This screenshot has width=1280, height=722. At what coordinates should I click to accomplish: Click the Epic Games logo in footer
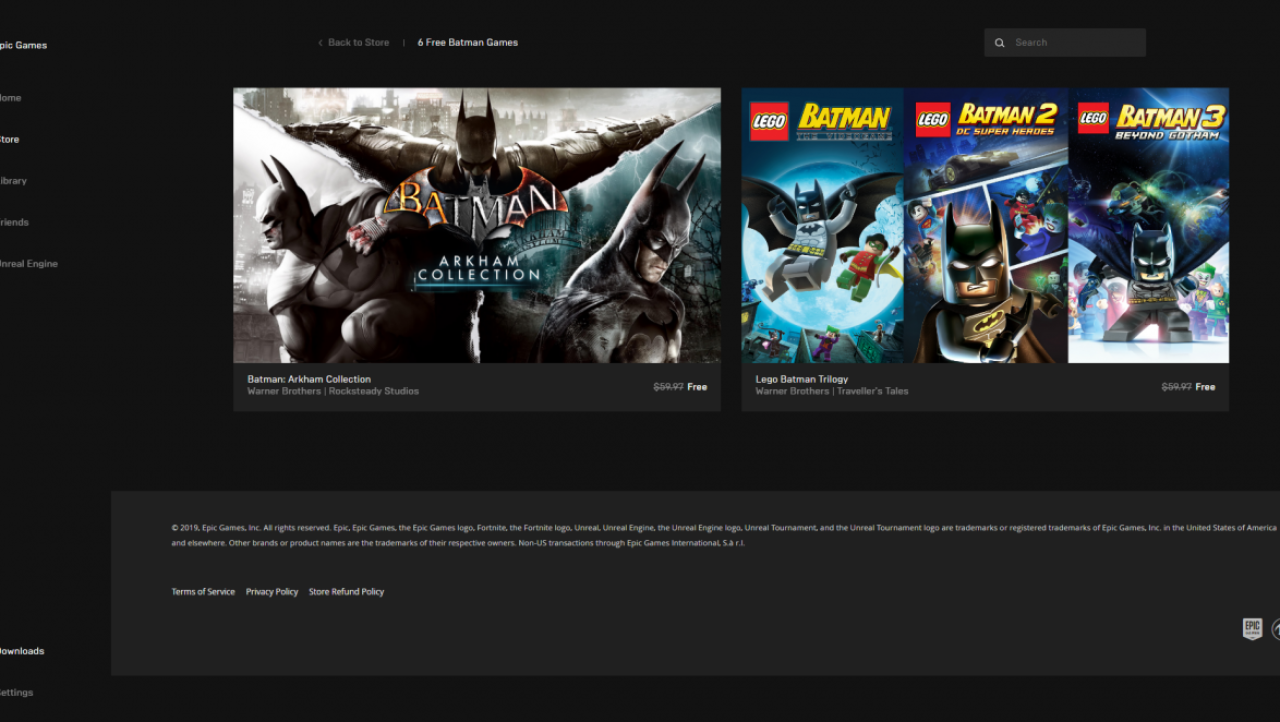coord(1252,629)
